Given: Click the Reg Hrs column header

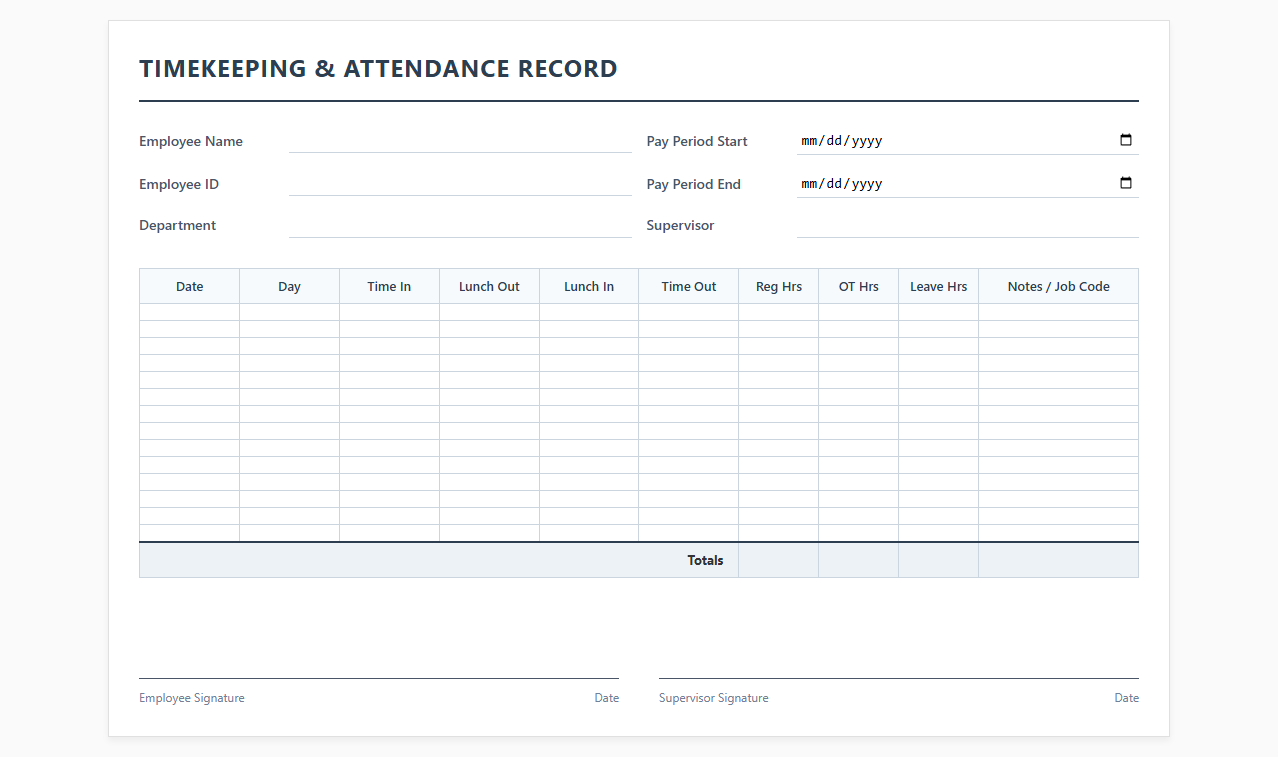Looking at the screenshot, I should (x=779, y=286).
